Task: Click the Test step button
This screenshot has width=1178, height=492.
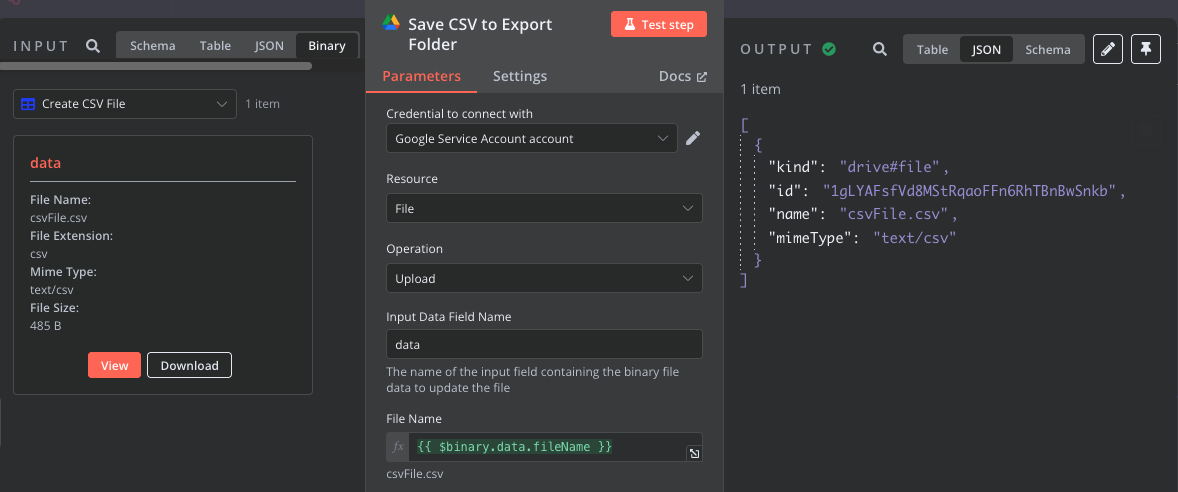Action: point(658,24)
